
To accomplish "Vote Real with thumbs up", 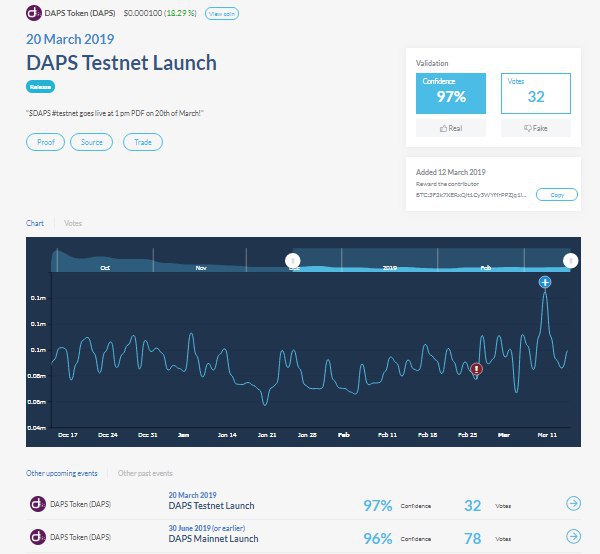I will (451, 128).
